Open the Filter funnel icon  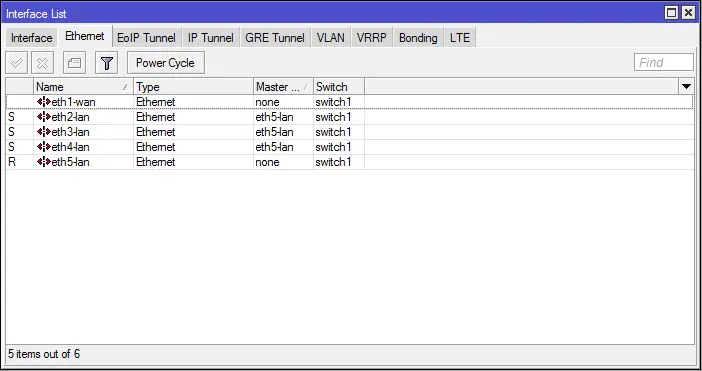point(107,63)
